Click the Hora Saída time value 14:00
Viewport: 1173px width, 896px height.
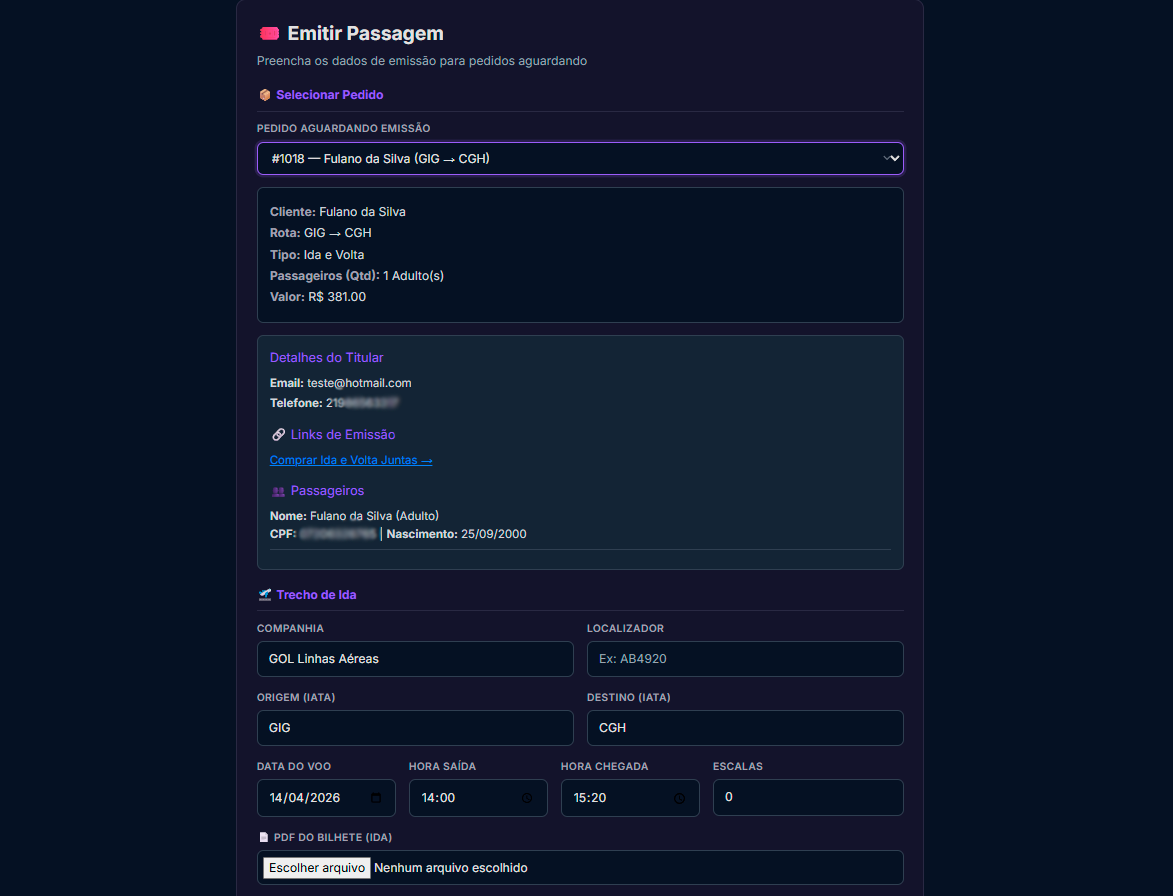[x=439, y=798]
